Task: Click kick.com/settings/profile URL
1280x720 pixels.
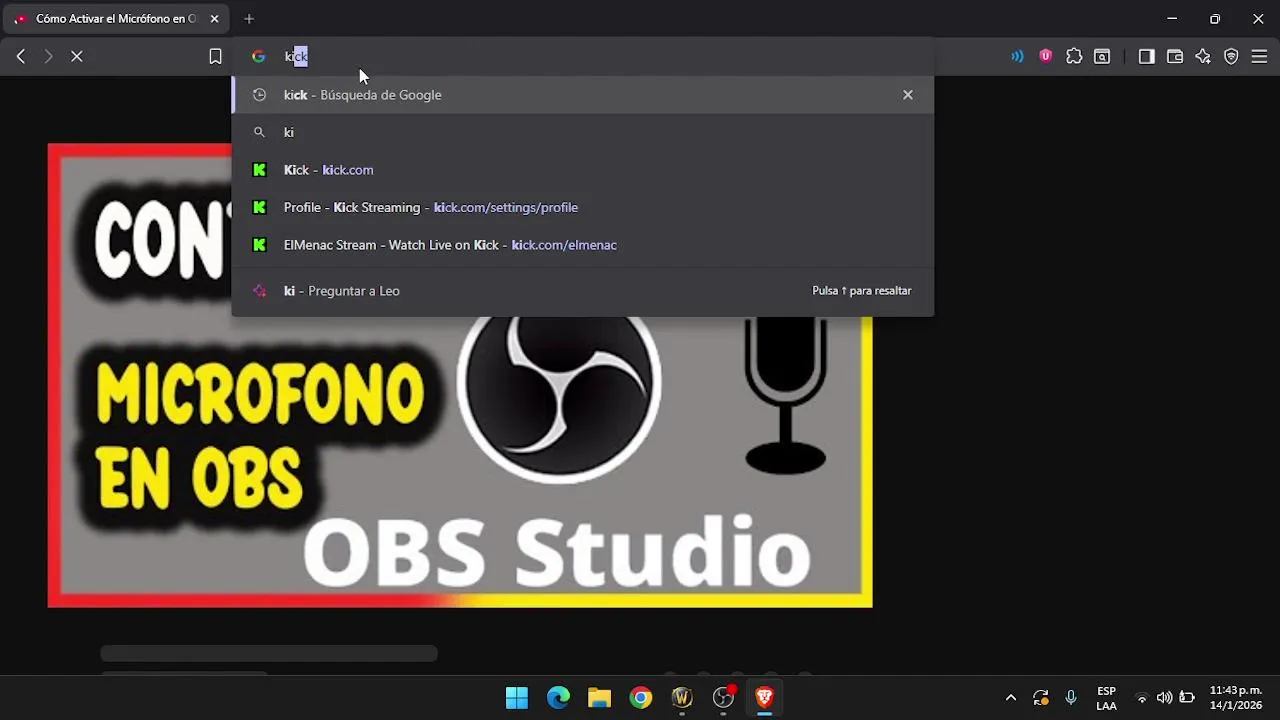Action: [x=506, y=207]
